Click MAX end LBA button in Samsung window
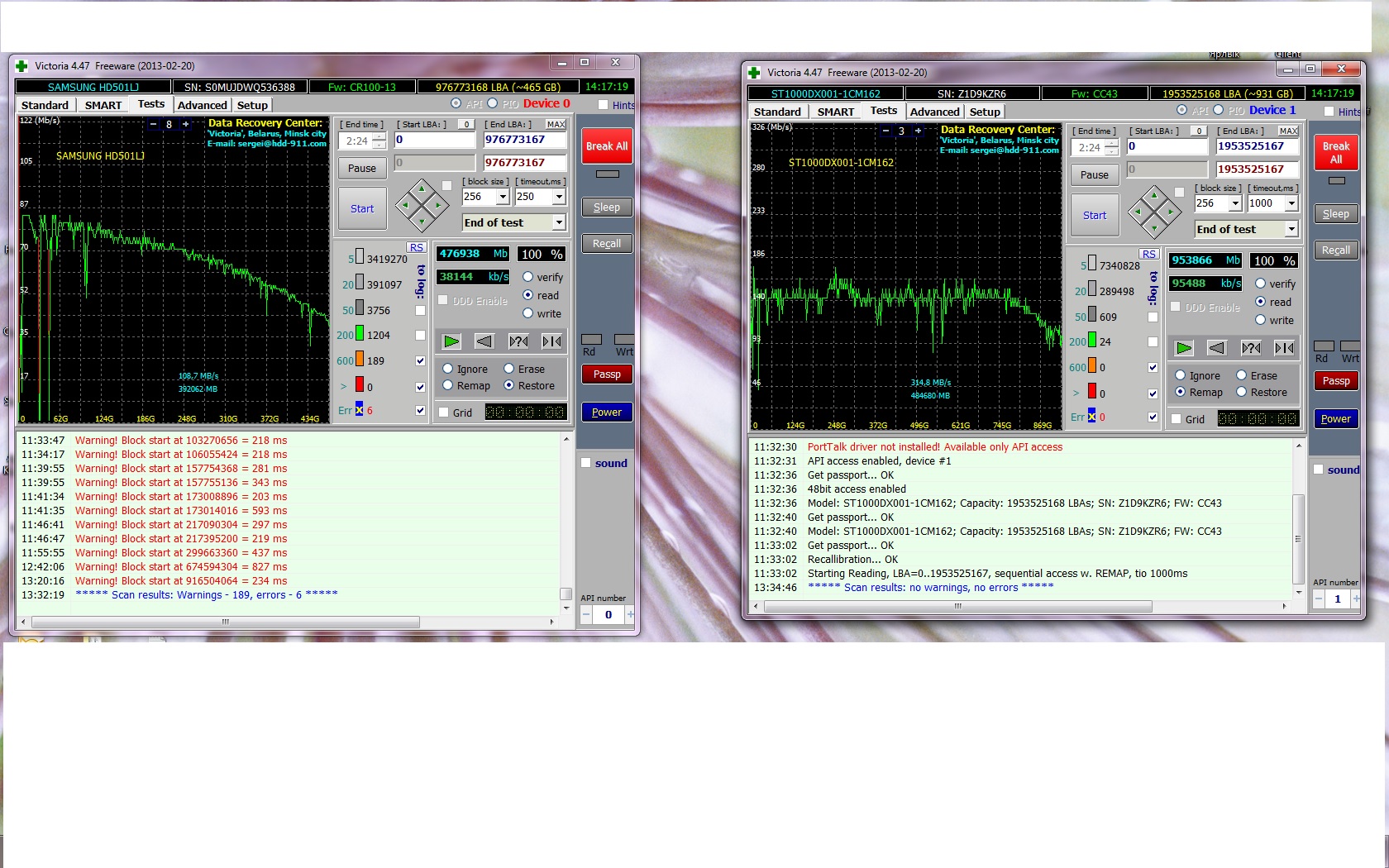 556,124
